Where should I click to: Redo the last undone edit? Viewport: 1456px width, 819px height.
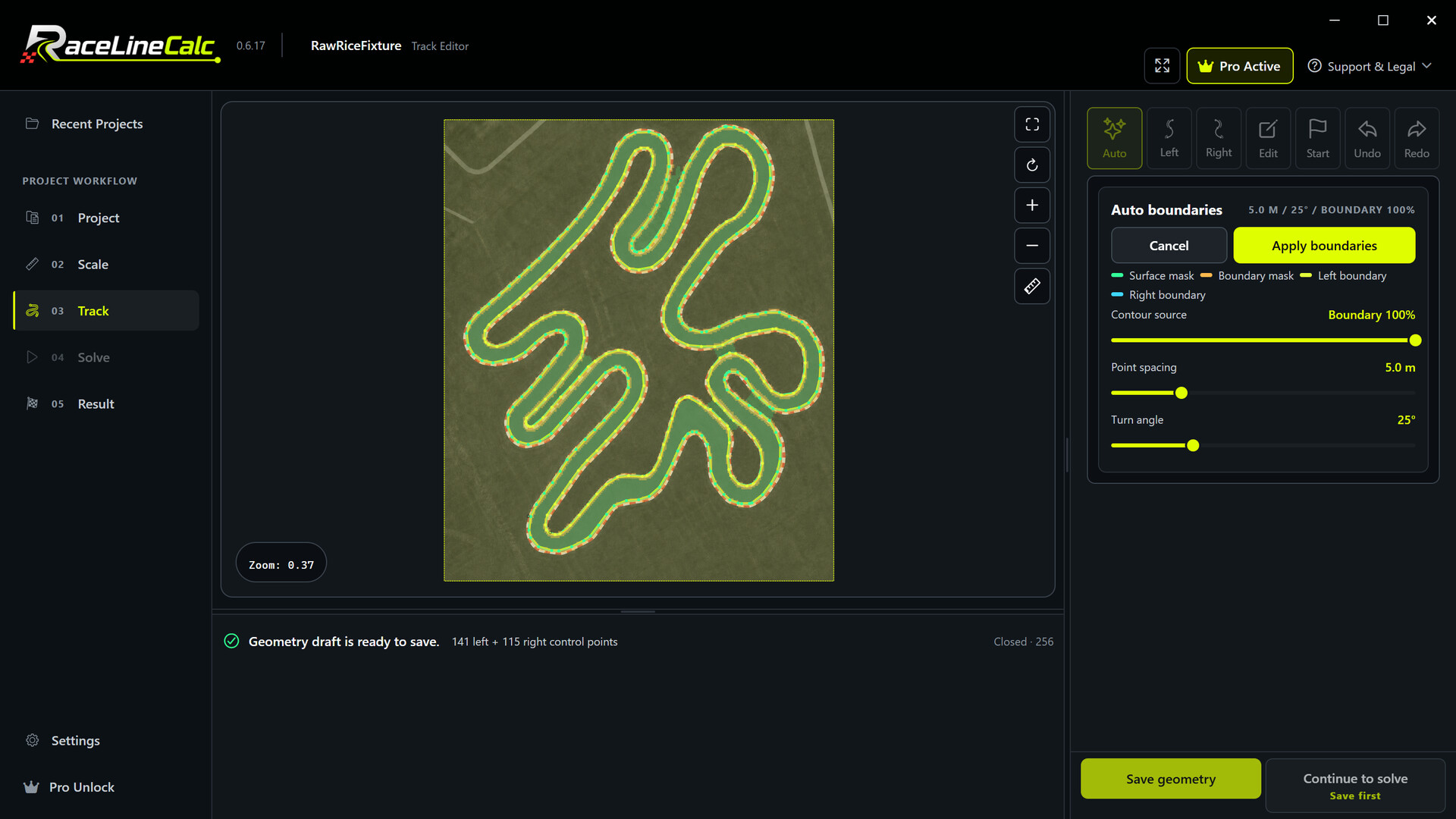click(x=1417, y=138)
